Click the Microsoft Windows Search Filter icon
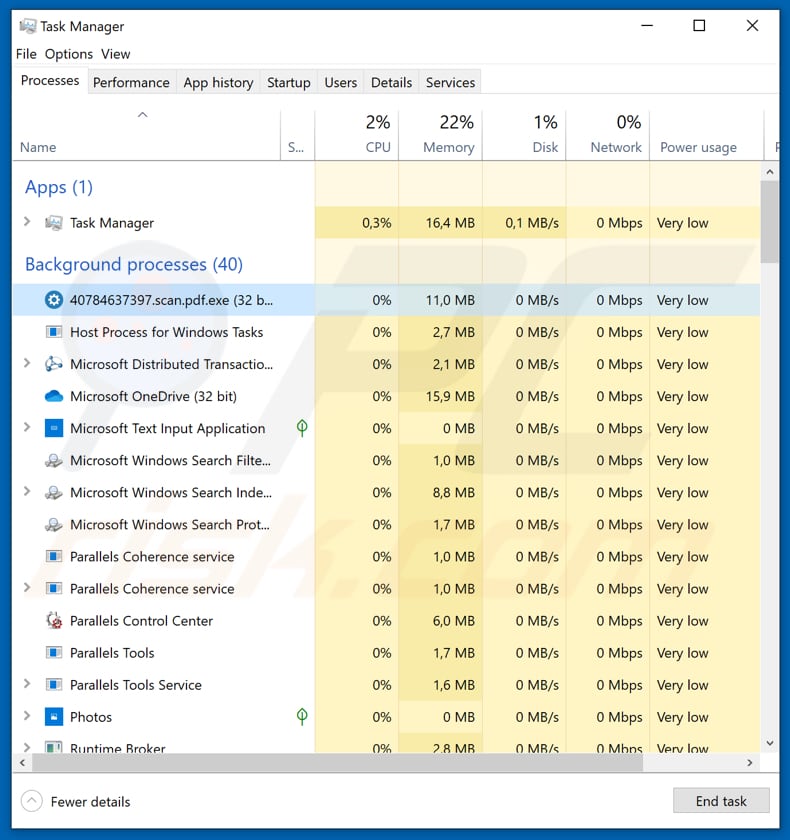This screenshot has width=790, height=840. click(x=54, y=461)
